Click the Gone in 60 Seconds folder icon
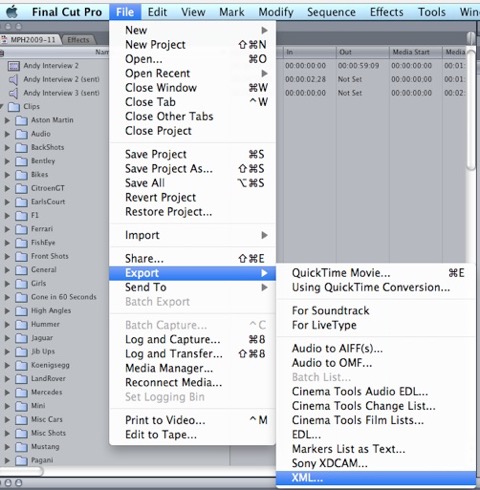 (21, 297)
